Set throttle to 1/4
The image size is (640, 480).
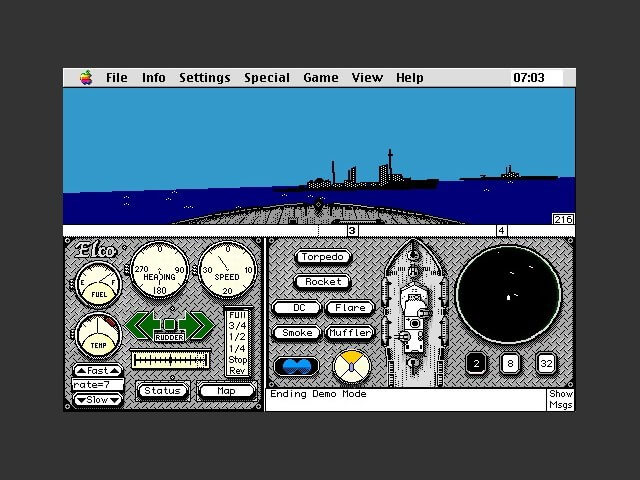coord(237,349)
